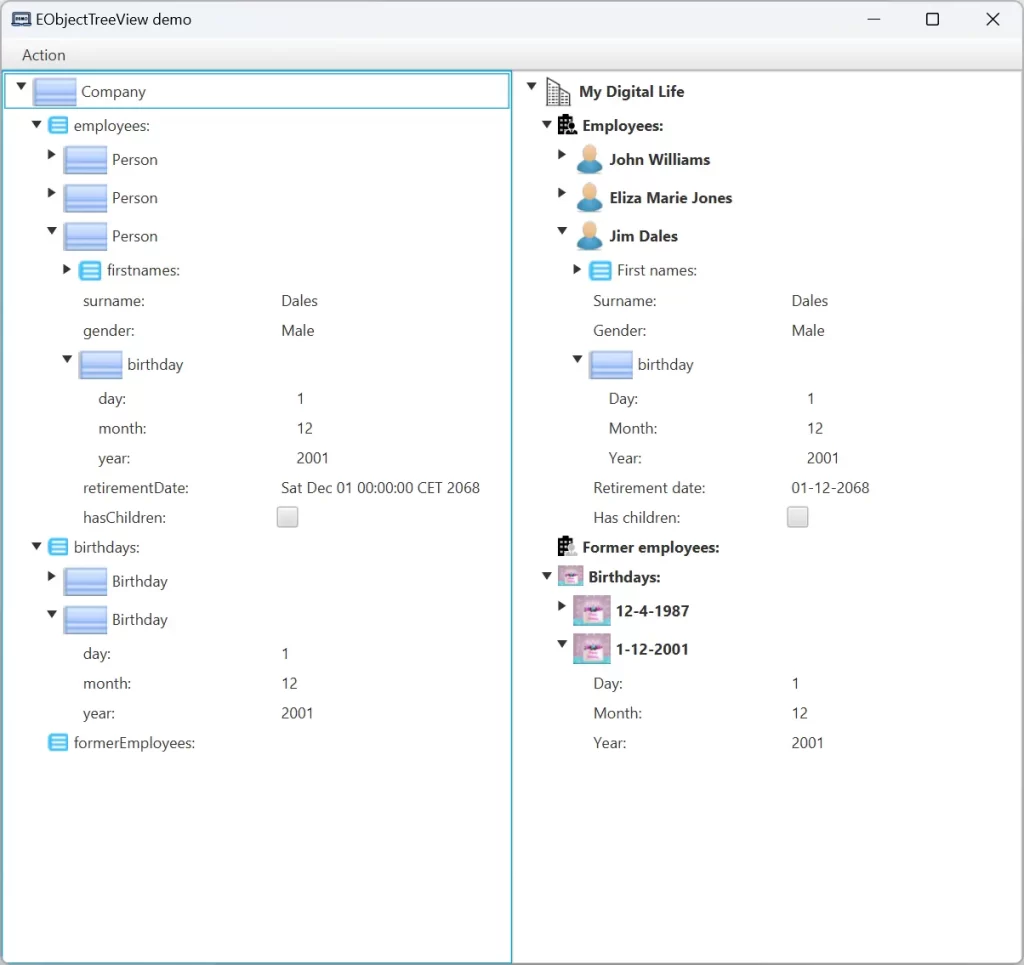Image resolution: width=1024 pixels, height=965 pixels.
Task: Expand the collapsed Birthday node under birthdays:
Action: pos(52,576)
